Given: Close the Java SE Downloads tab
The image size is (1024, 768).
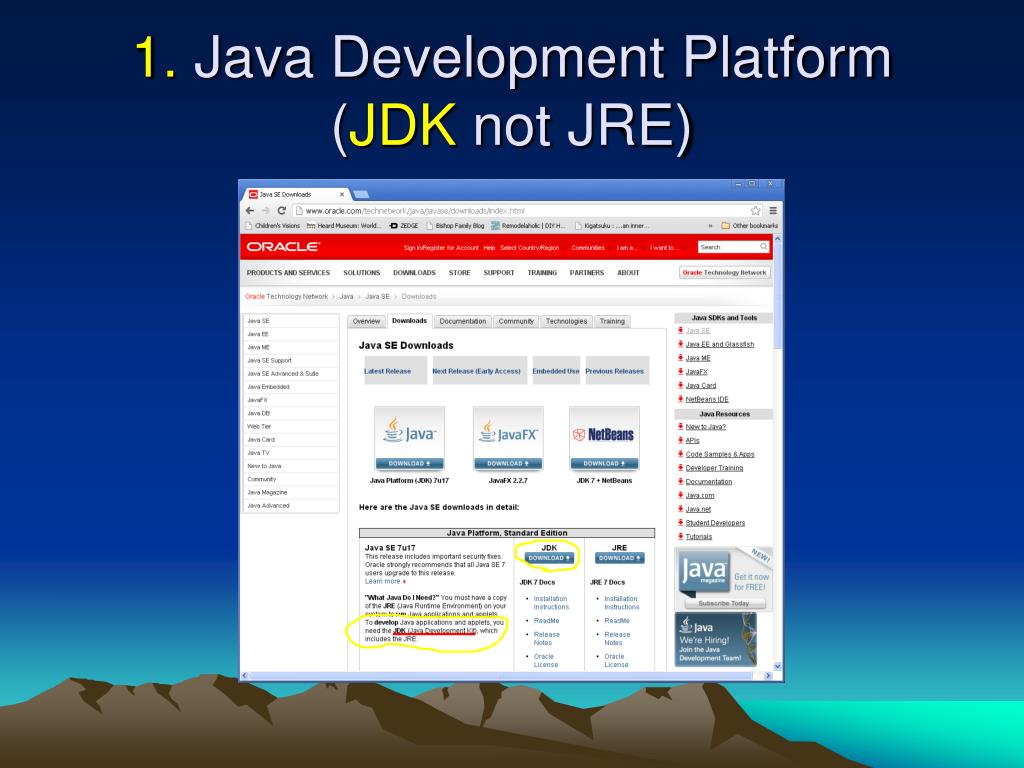Looking at the screenshot, I should [342, 195].
